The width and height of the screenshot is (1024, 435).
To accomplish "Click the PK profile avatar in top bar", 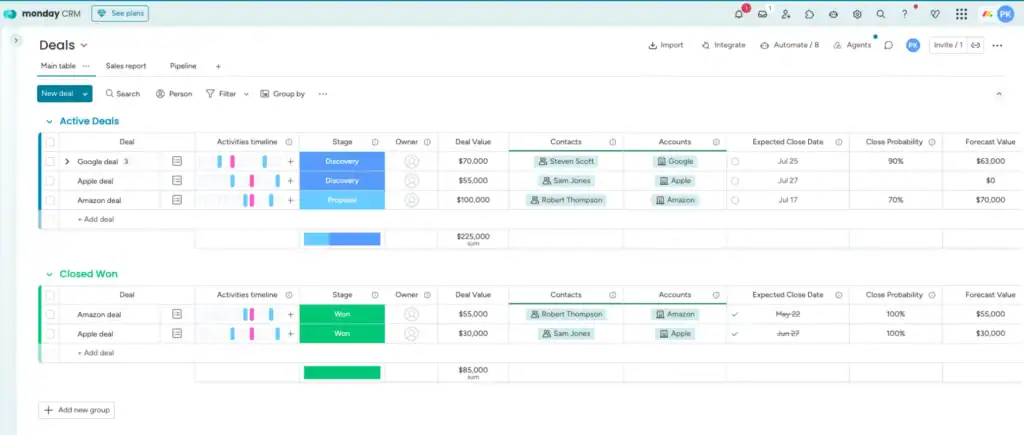I will click(1006, 14).
